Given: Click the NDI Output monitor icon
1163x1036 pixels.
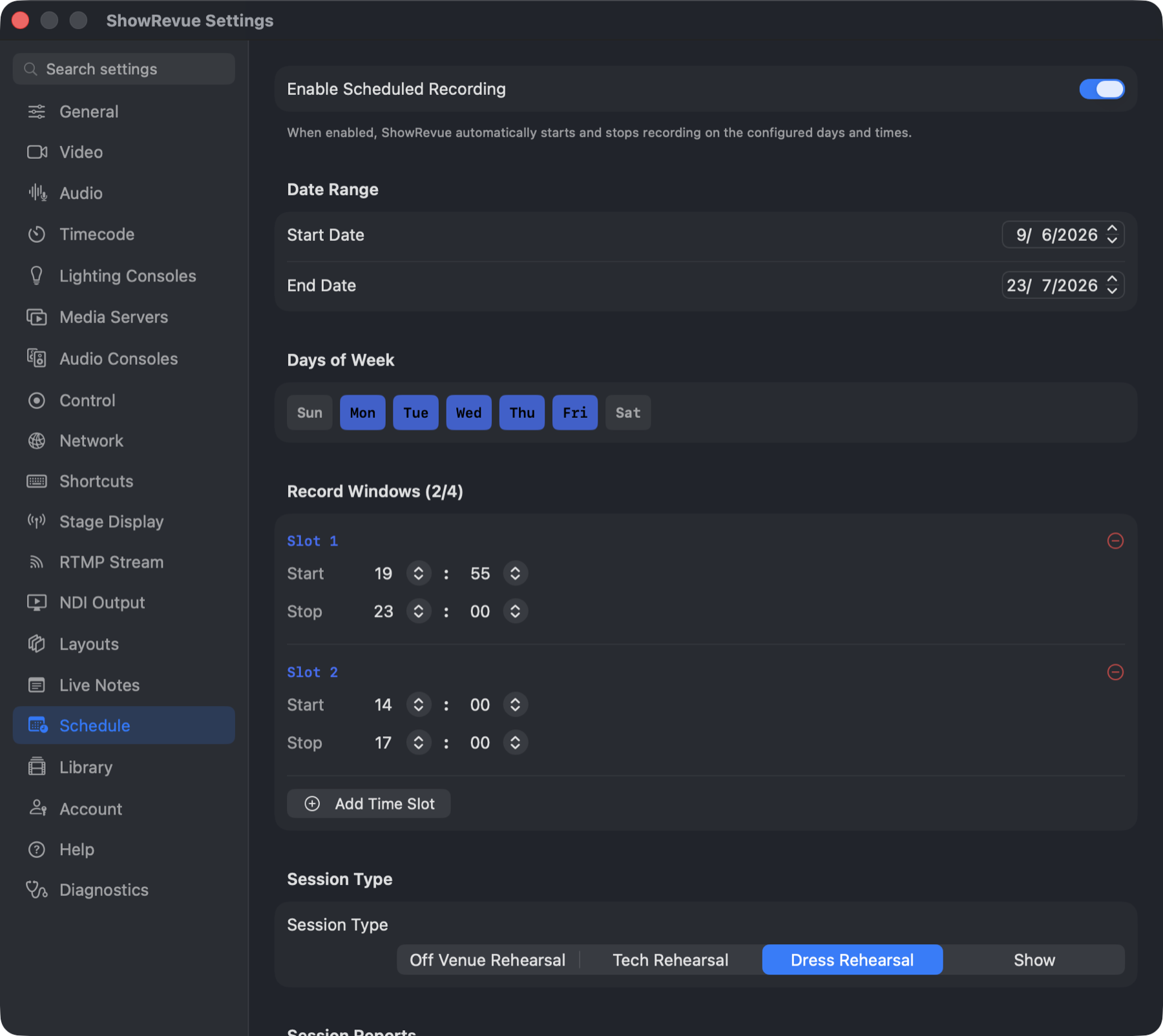Looking at the screenshot, I should 37,603.
